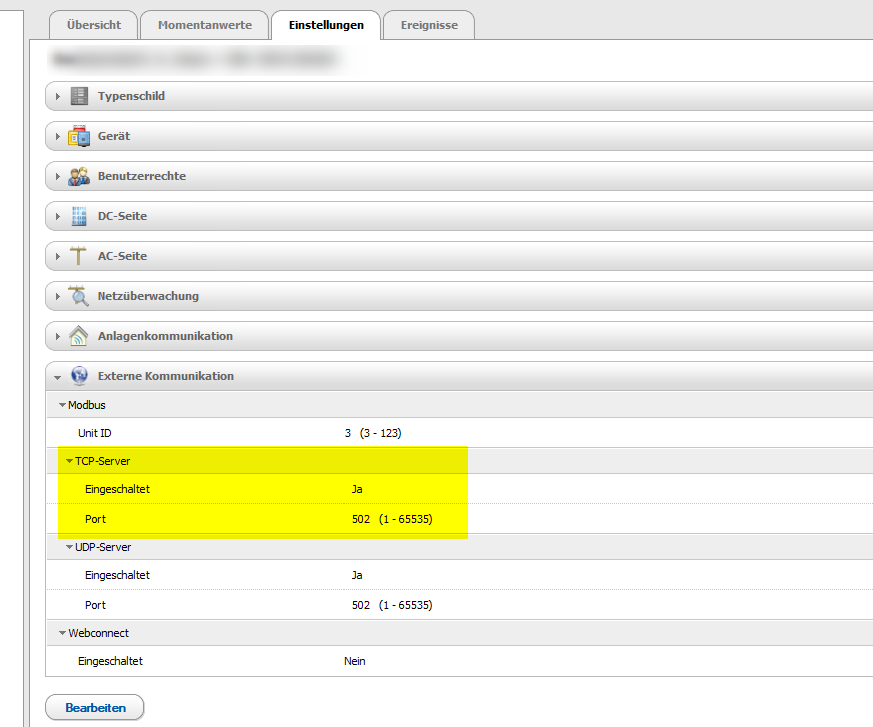The width and height of the screenshot is (873, 727).
Task: Click the Modbus group label
Action: tap(86, 405)
